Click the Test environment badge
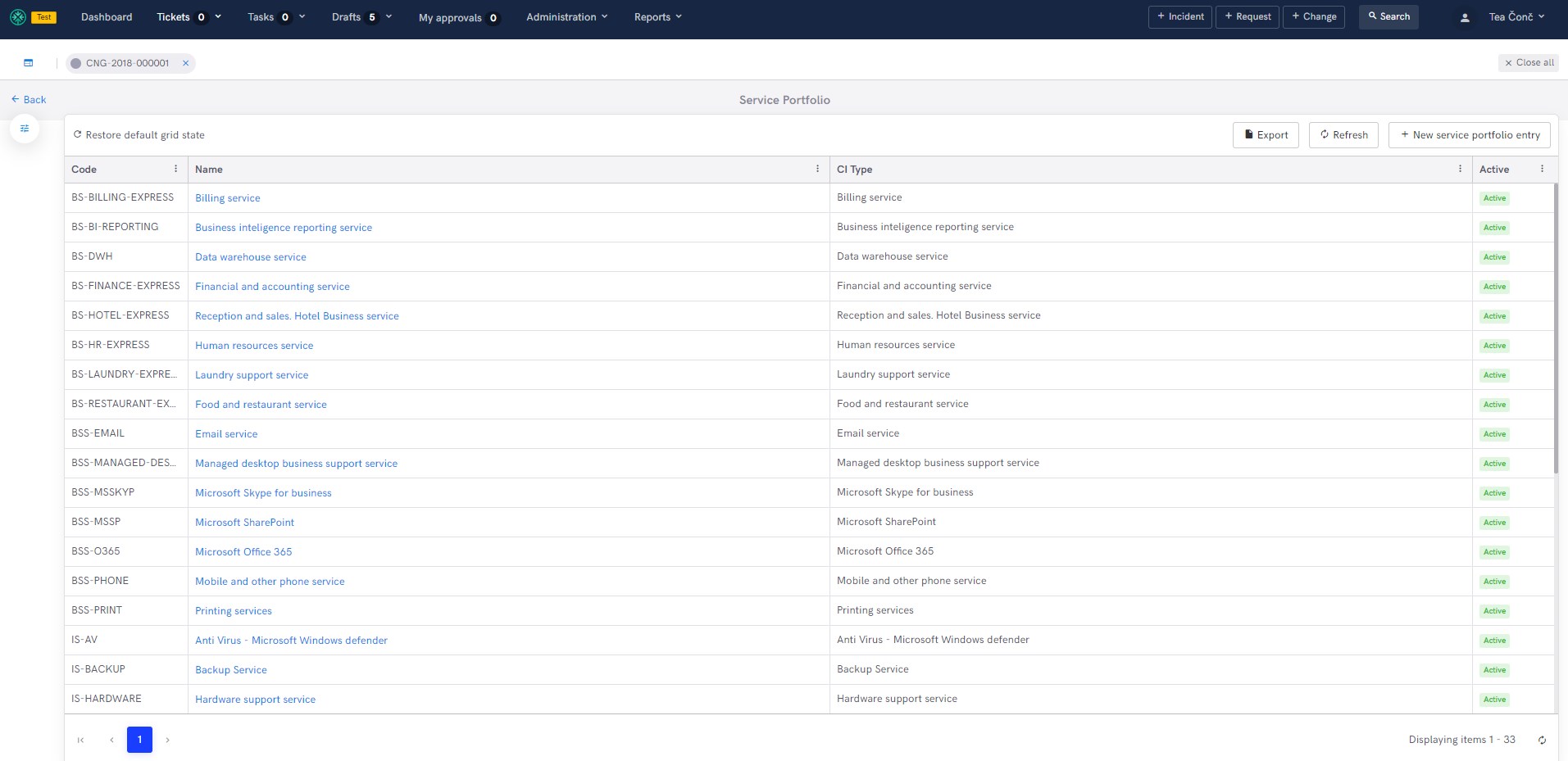1568x761 pixels. coord(44,17)
